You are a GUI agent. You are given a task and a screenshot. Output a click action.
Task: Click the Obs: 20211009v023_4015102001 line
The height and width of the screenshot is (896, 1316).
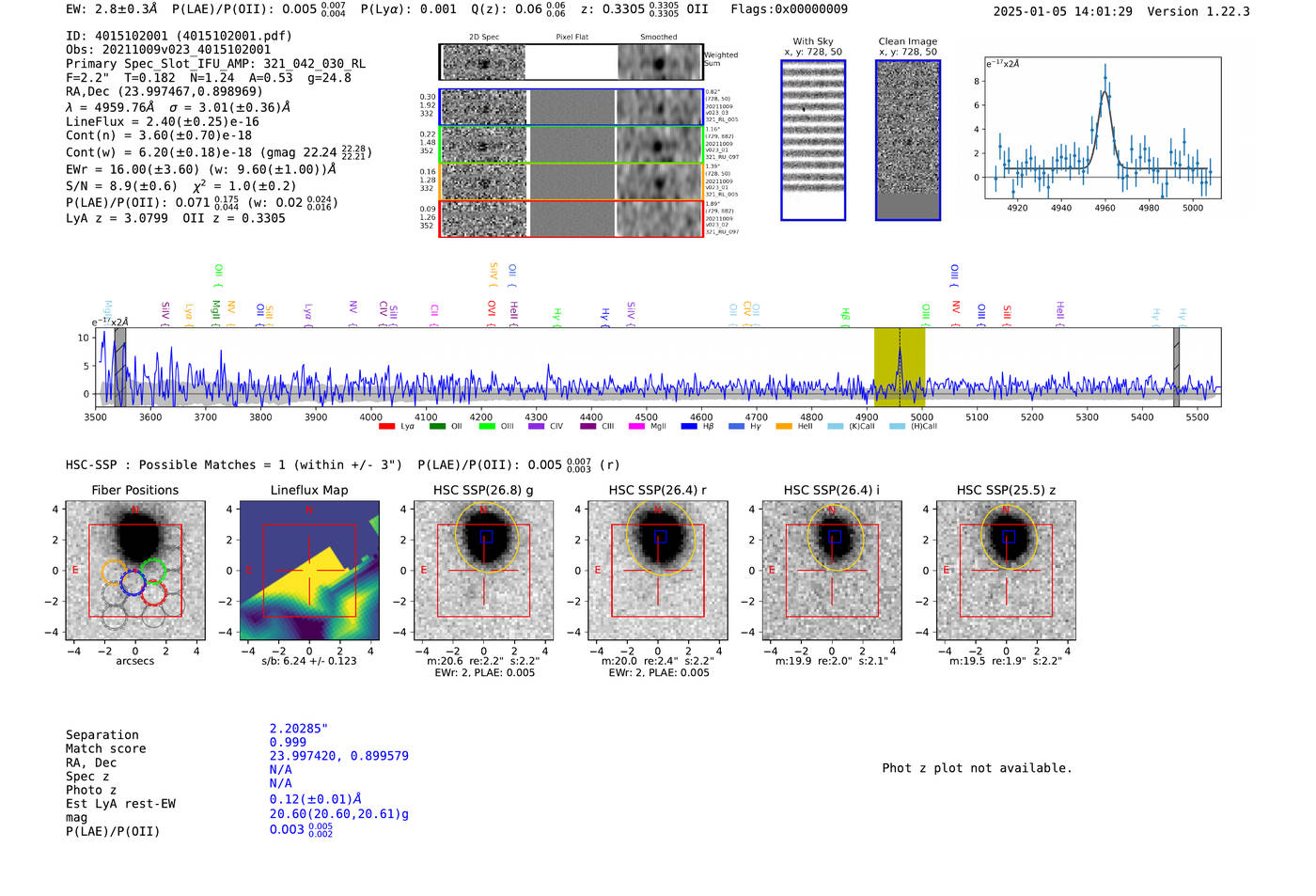pos(168,50)
